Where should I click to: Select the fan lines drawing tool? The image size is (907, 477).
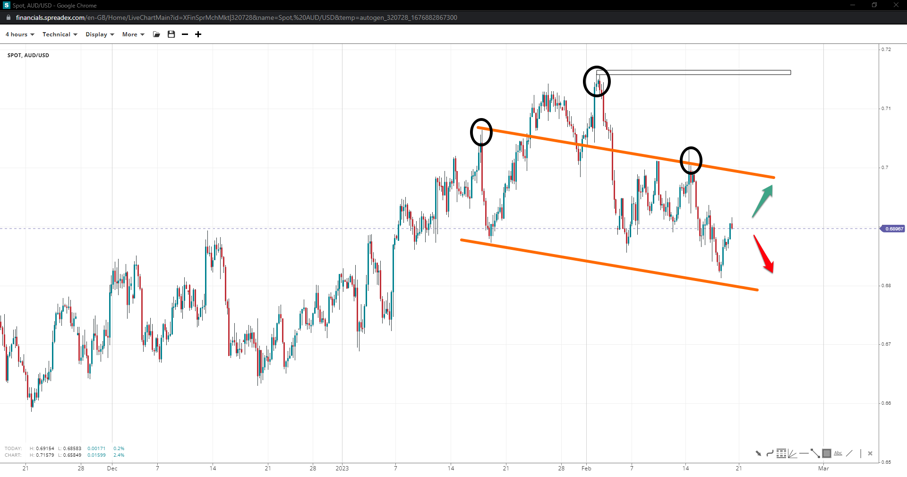coord(792,454)
